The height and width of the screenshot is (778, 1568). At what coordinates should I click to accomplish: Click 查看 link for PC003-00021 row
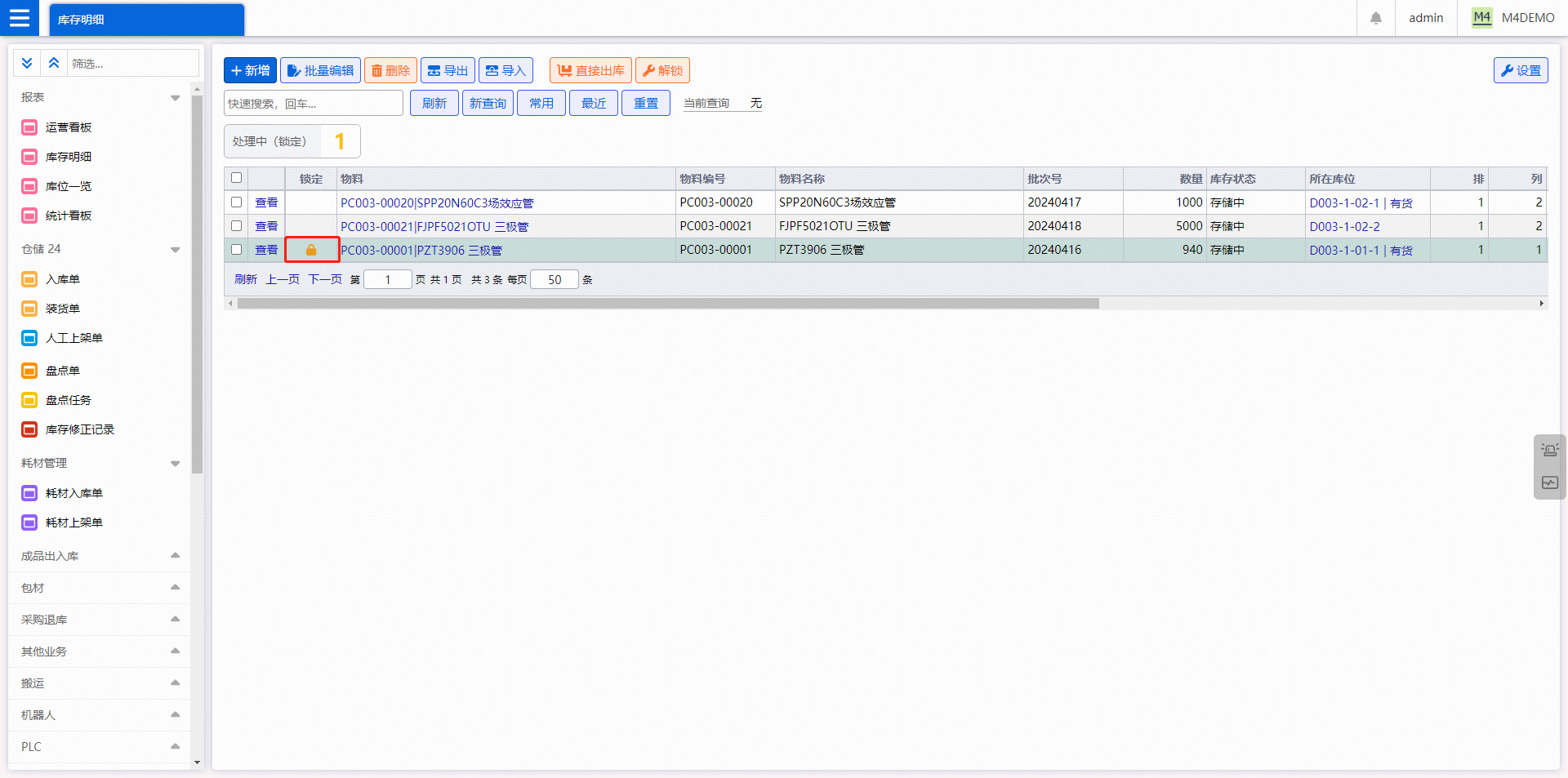pyautogui.click(x=266, y=226)
